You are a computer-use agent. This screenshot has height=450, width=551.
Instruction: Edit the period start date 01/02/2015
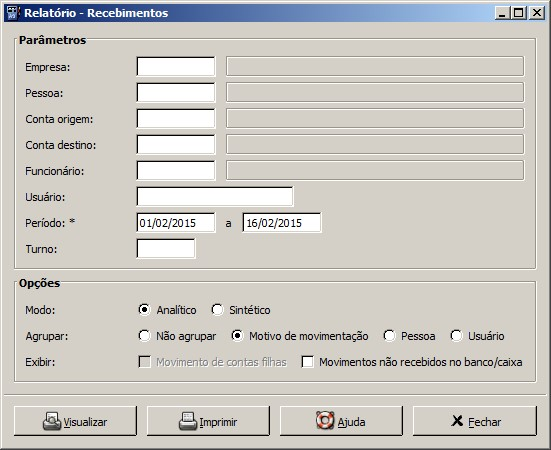(x=176, y=223)
